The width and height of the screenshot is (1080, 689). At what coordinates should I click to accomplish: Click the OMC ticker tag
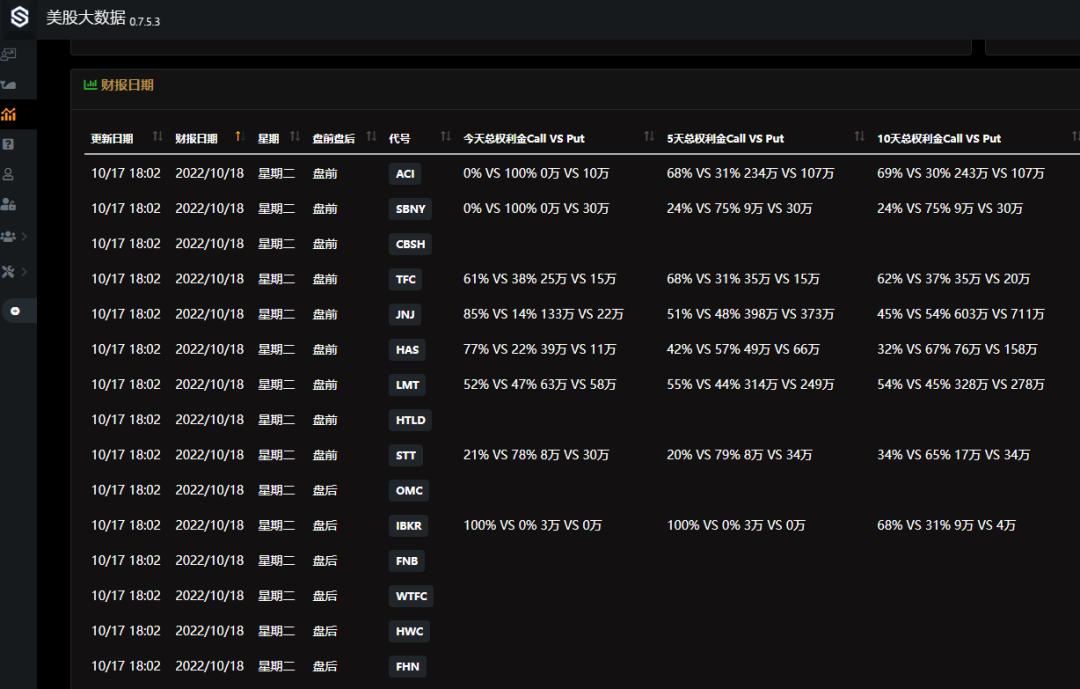[x=409, y=490]
